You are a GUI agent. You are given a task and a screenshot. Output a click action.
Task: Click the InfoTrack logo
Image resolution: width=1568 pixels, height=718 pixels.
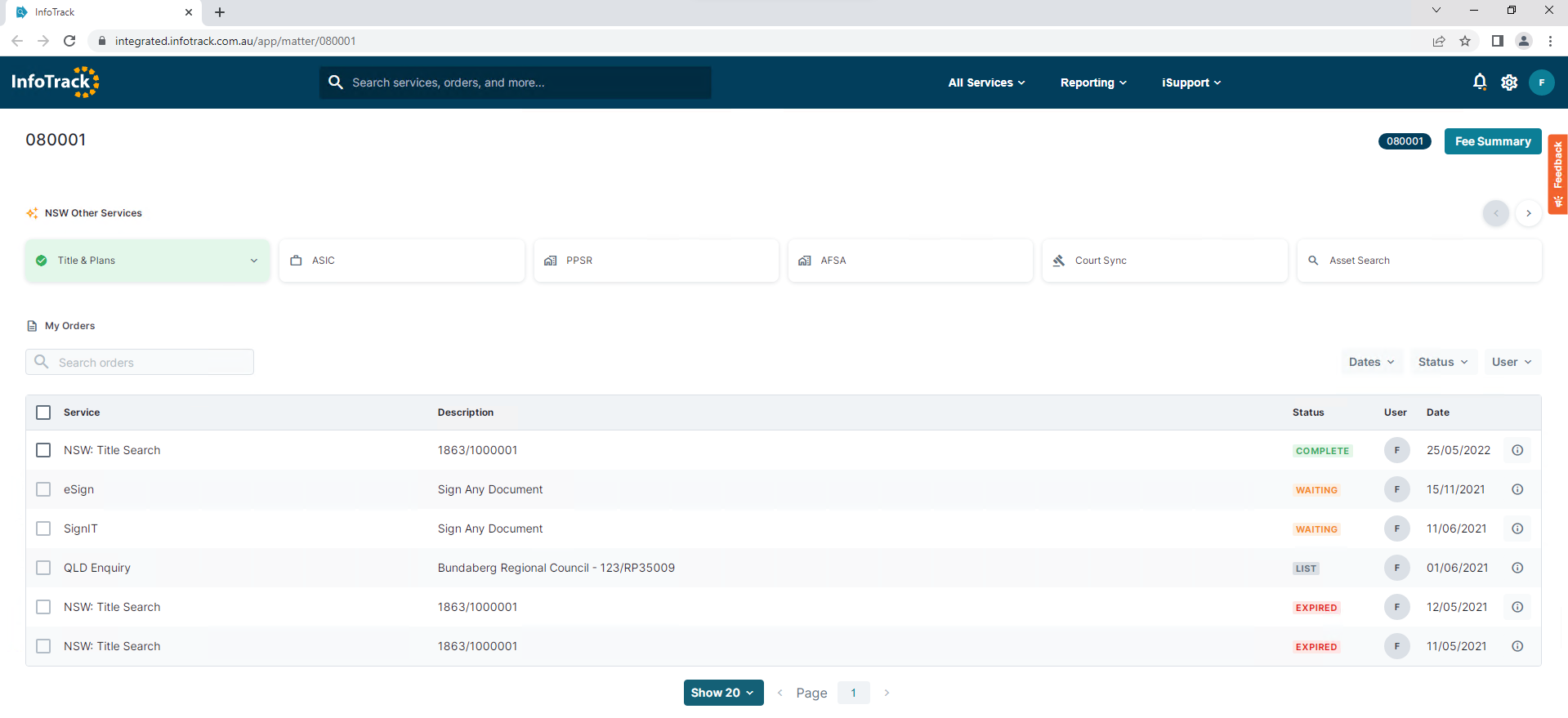click(55, 82)
